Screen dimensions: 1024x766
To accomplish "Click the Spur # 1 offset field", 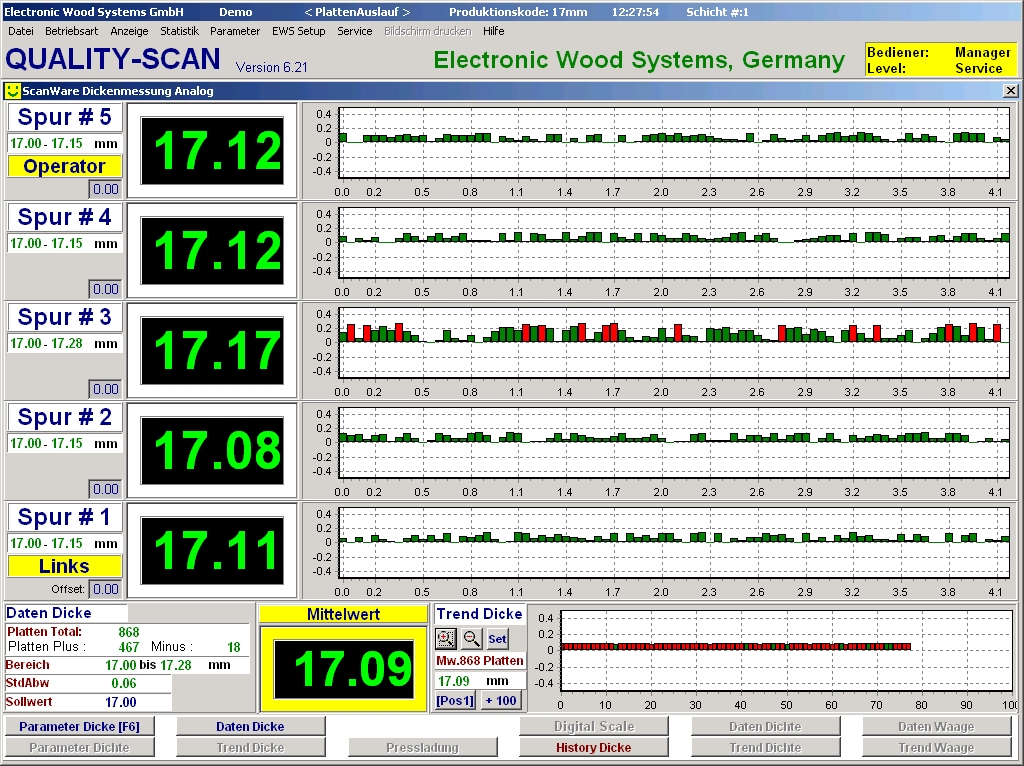I will [x=106, y=589].
